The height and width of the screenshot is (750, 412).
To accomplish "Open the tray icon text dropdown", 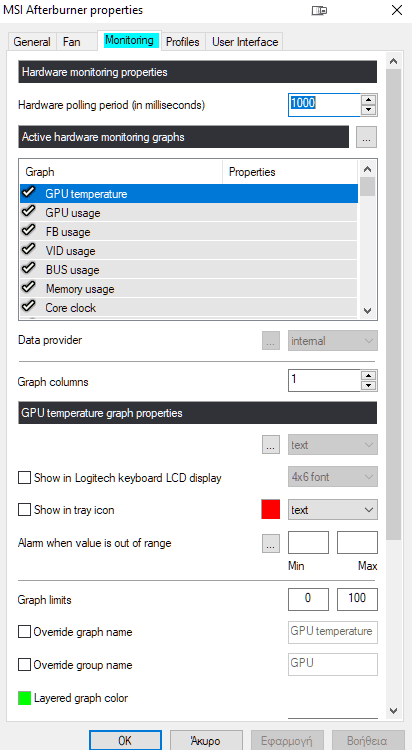I will 333,510.
